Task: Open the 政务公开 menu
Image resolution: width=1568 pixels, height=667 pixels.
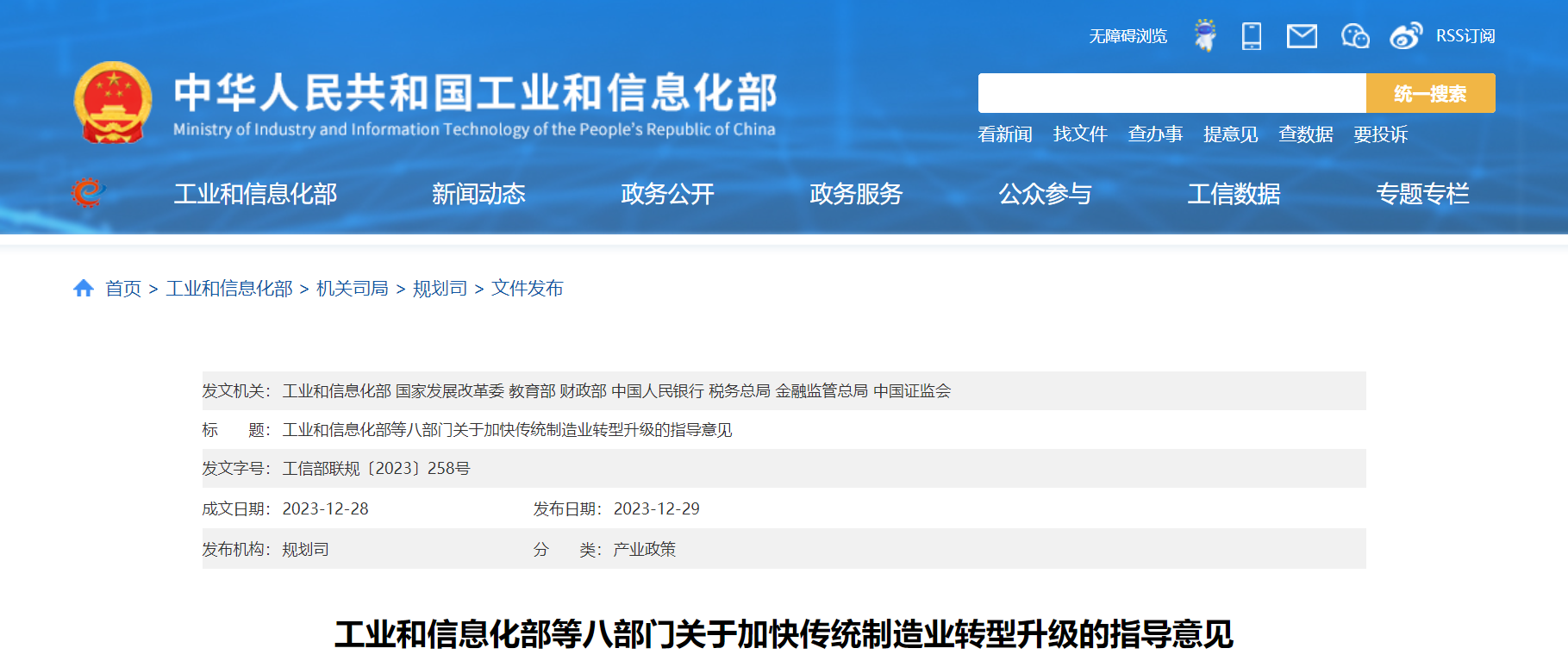Action: [667, 194]
